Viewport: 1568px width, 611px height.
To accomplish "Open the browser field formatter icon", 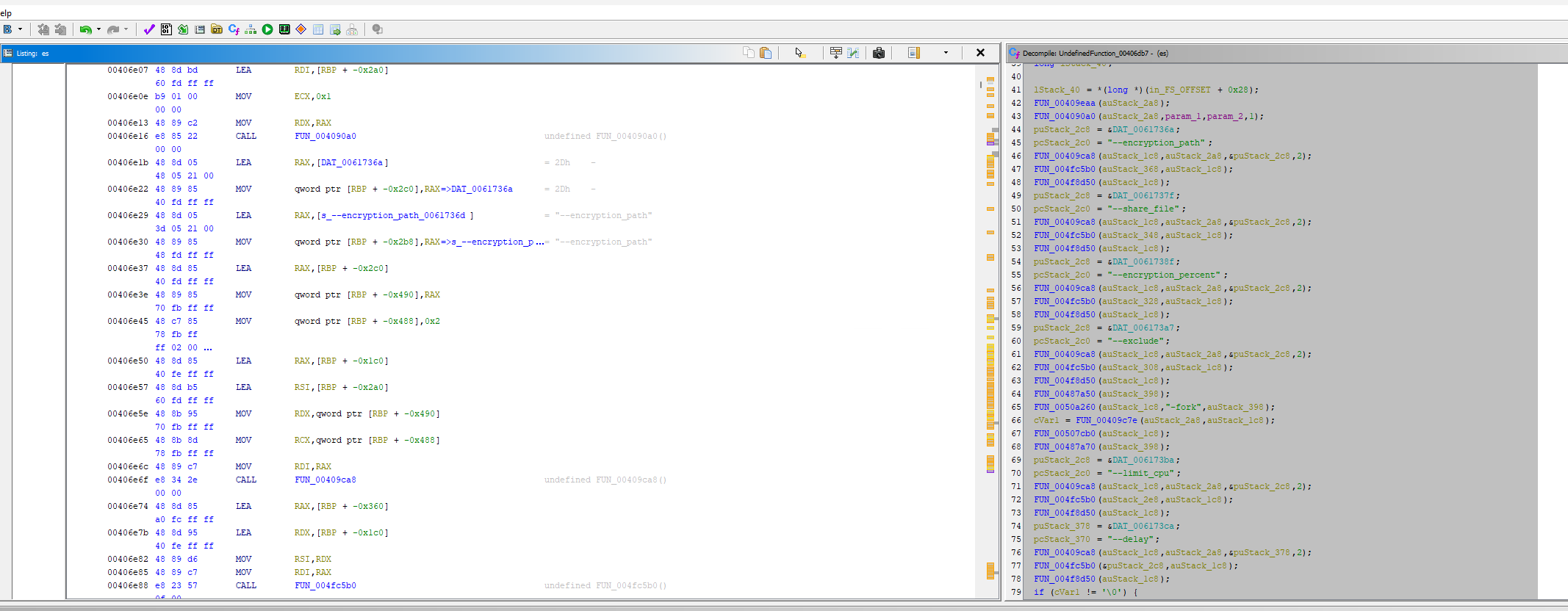I will click(x=835, y=52).
